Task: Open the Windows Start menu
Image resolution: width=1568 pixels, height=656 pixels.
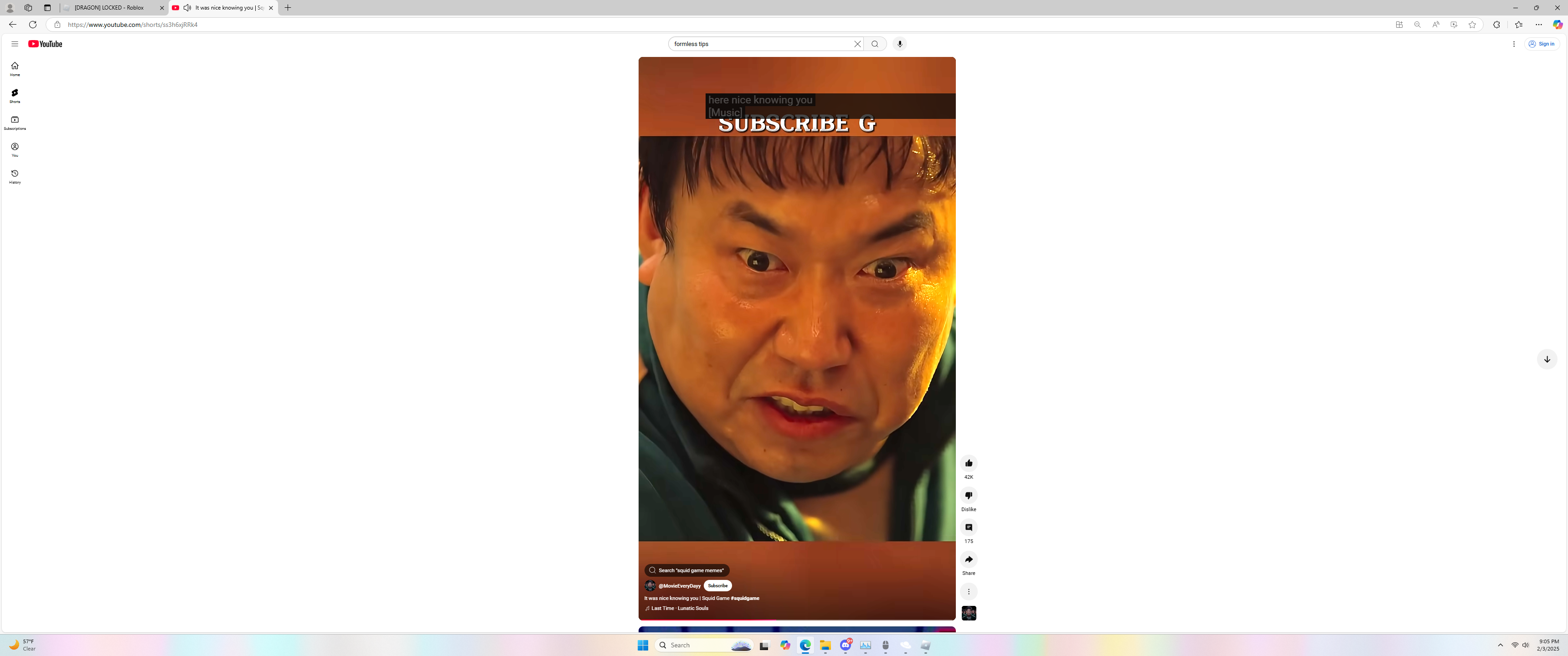Action: tap(643, 645)
